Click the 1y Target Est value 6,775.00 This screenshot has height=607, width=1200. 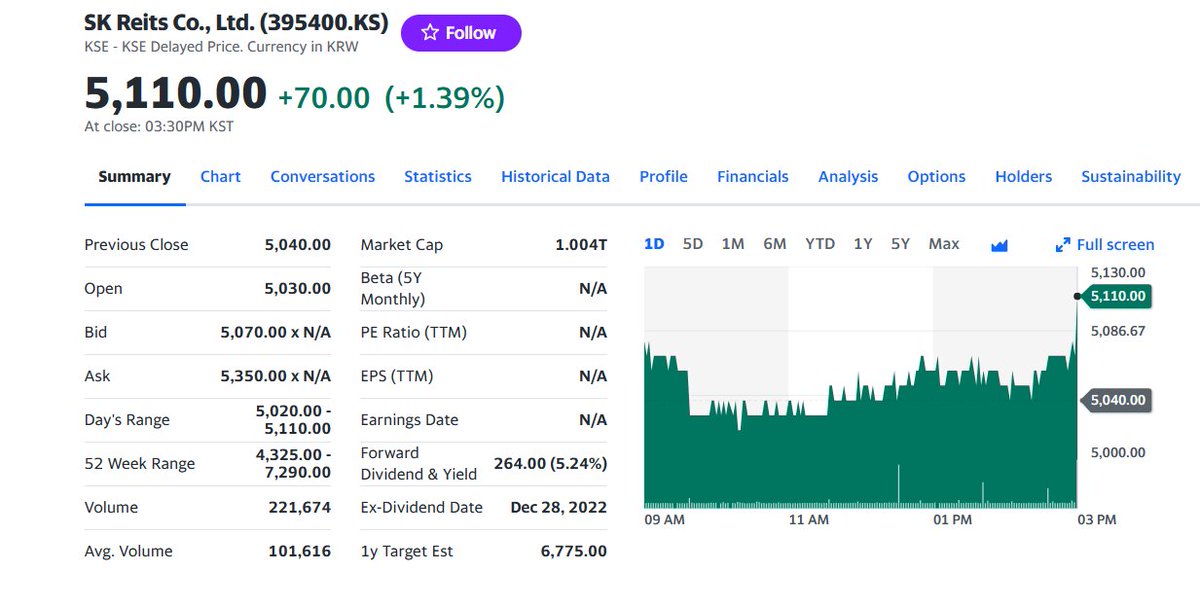click(573, 551)
